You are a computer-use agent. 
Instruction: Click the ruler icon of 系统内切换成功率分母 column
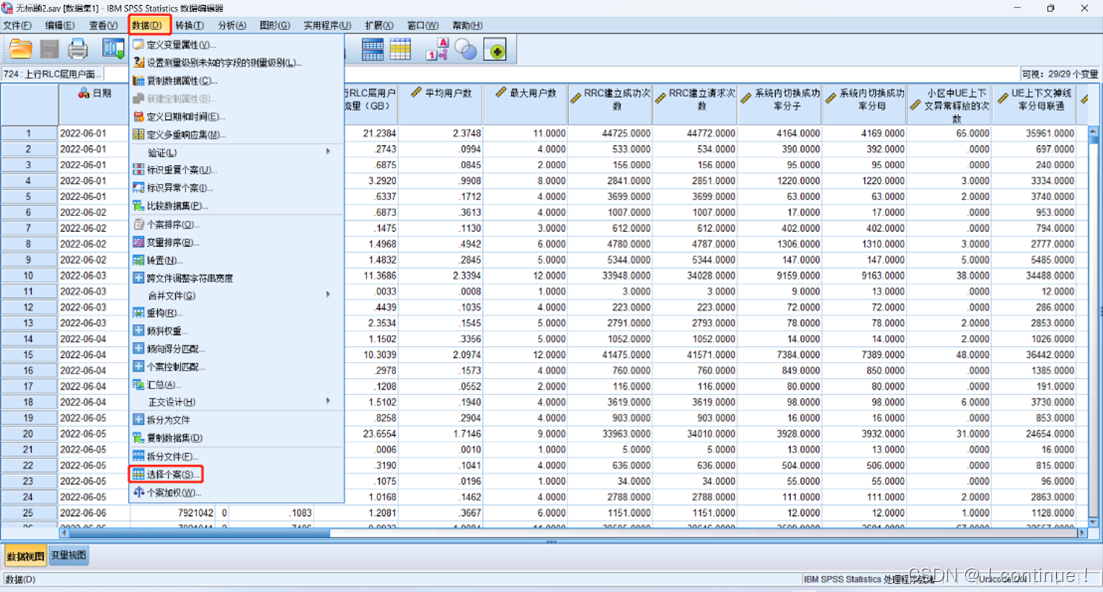pos(831,98)
